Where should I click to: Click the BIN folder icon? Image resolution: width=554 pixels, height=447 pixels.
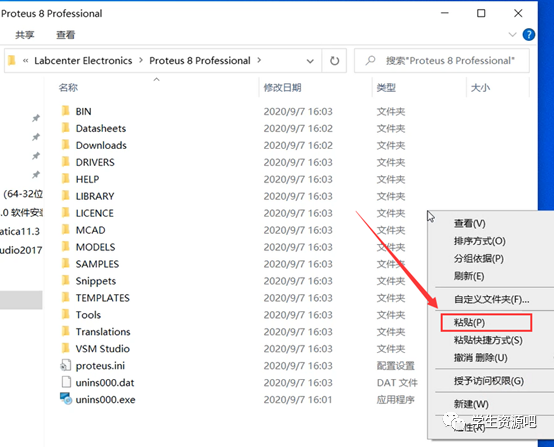pyautogui.click(x=65, y=111)
